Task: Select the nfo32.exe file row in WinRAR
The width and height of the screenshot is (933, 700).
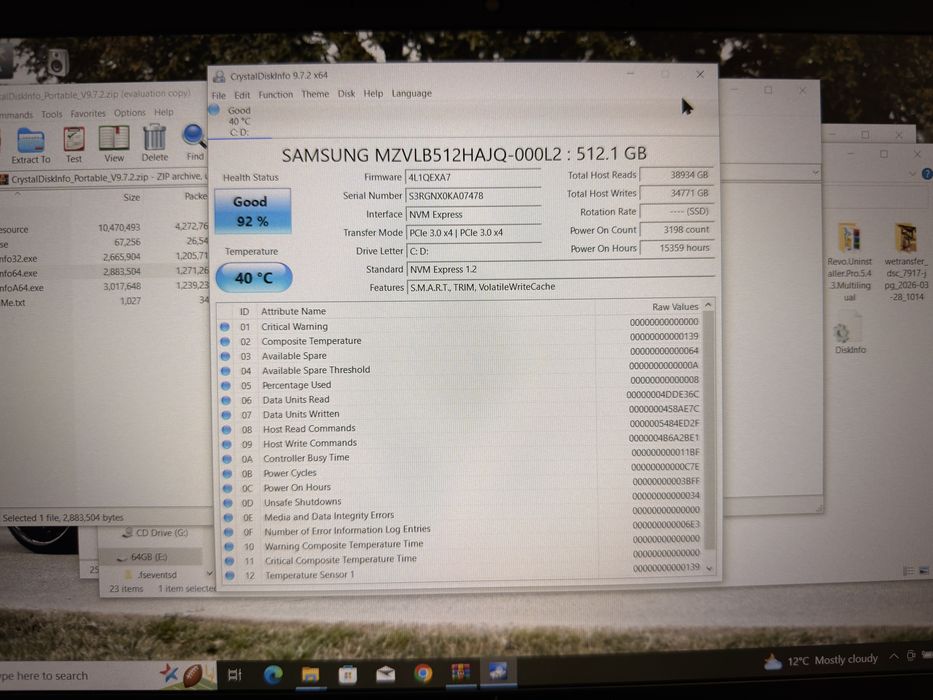Action: point(104,258)
